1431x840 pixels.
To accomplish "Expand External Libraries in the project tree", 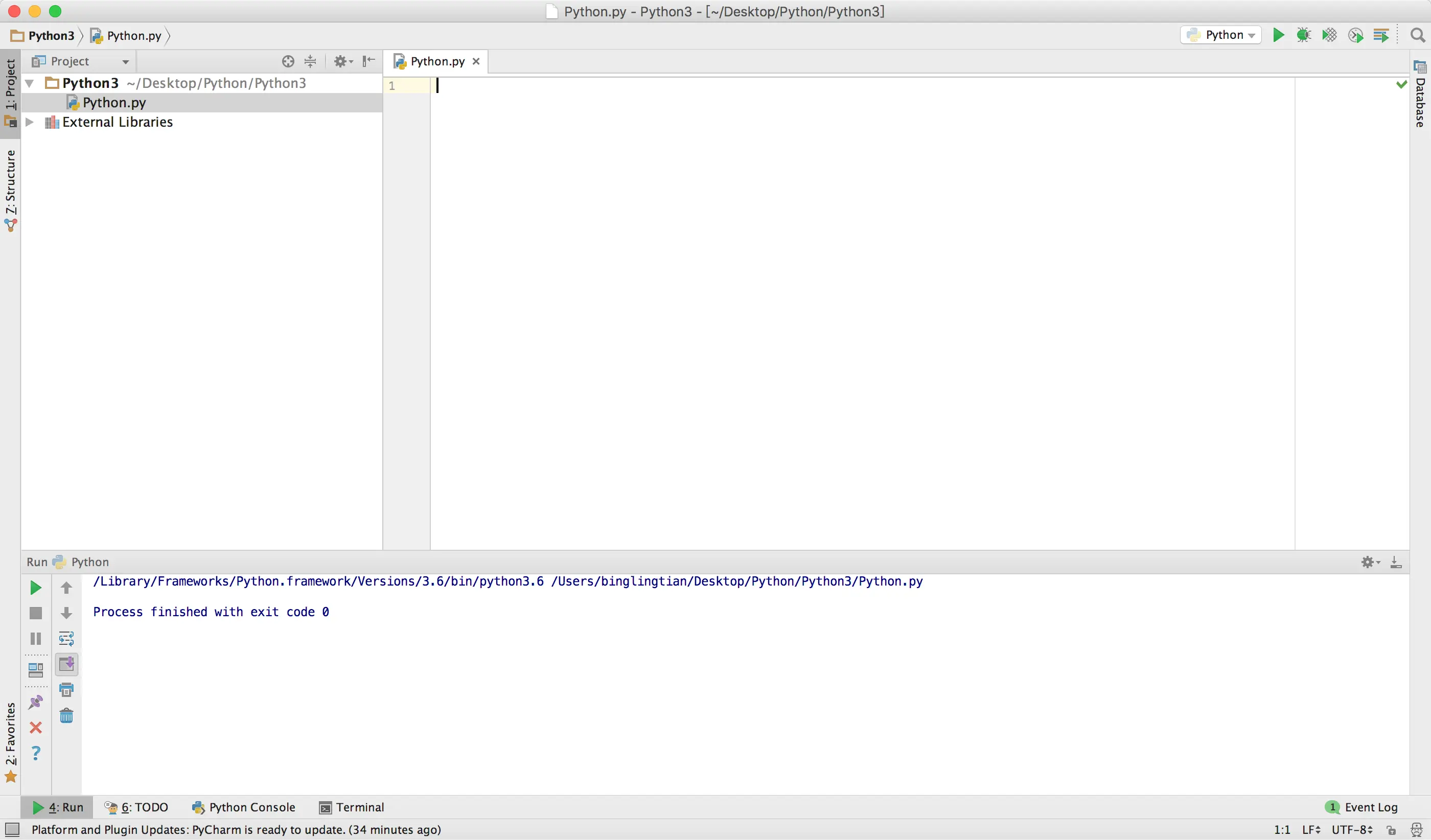I will (x=30, y=122).
